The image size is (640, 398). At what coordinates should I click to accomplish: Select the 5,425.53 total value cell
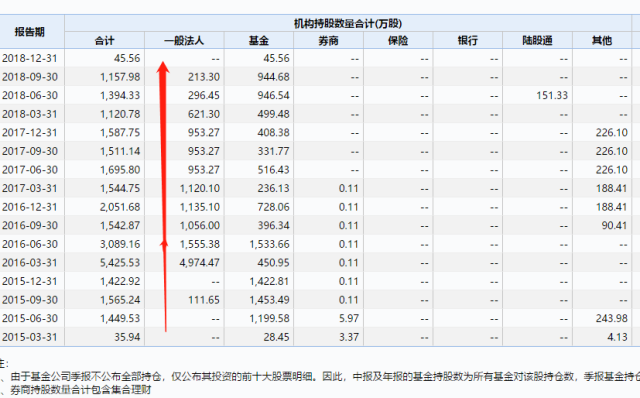coord(120,262)
